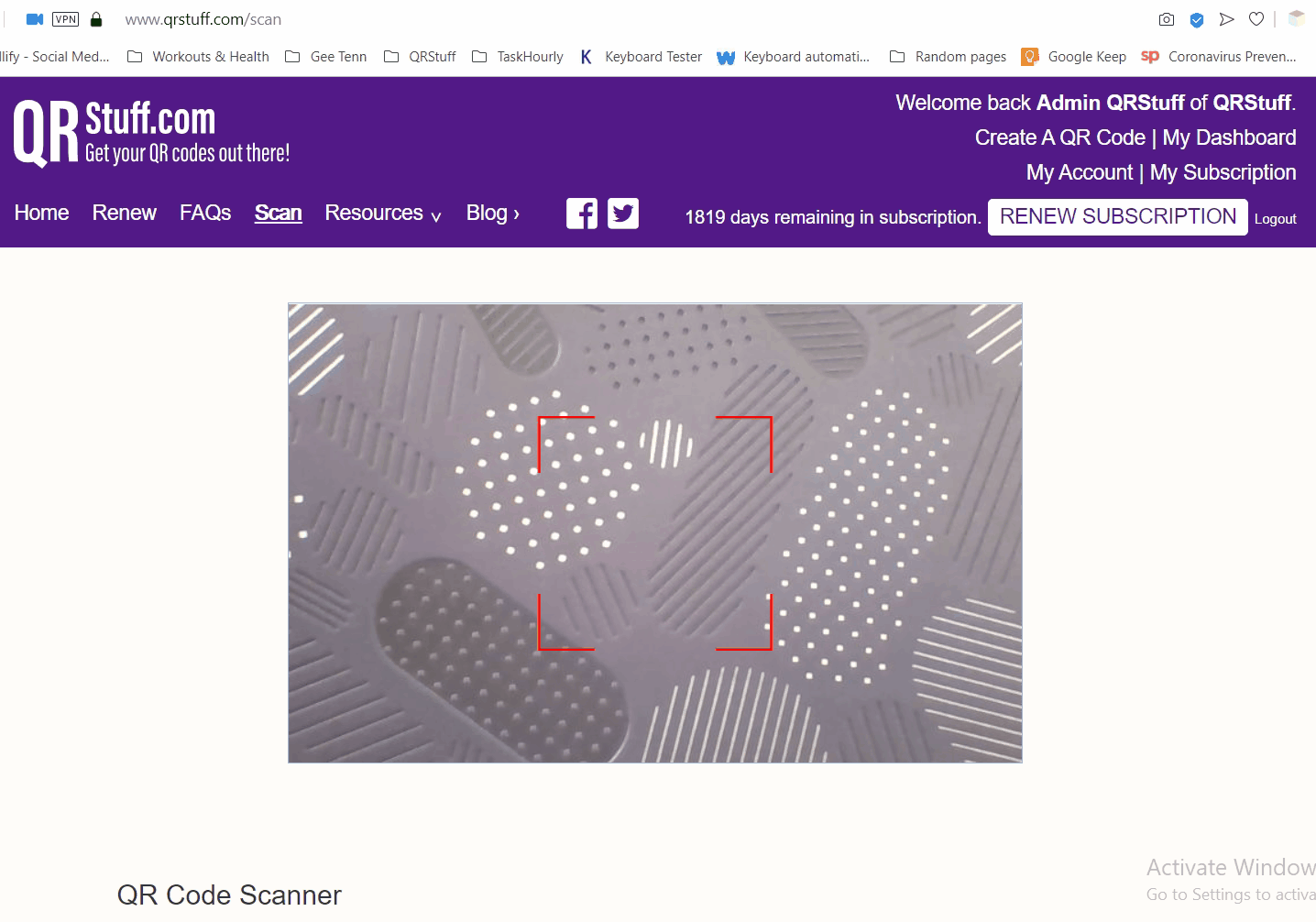Open the QRStuff bookmark folder
Screen dimensions: 1316x922
(x=420, y=57)
